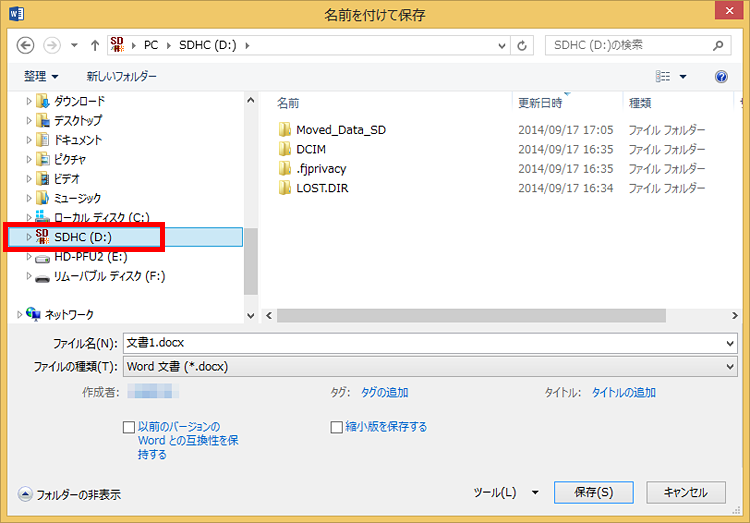Click the up-one-level arrow icon

click(94, 45)
